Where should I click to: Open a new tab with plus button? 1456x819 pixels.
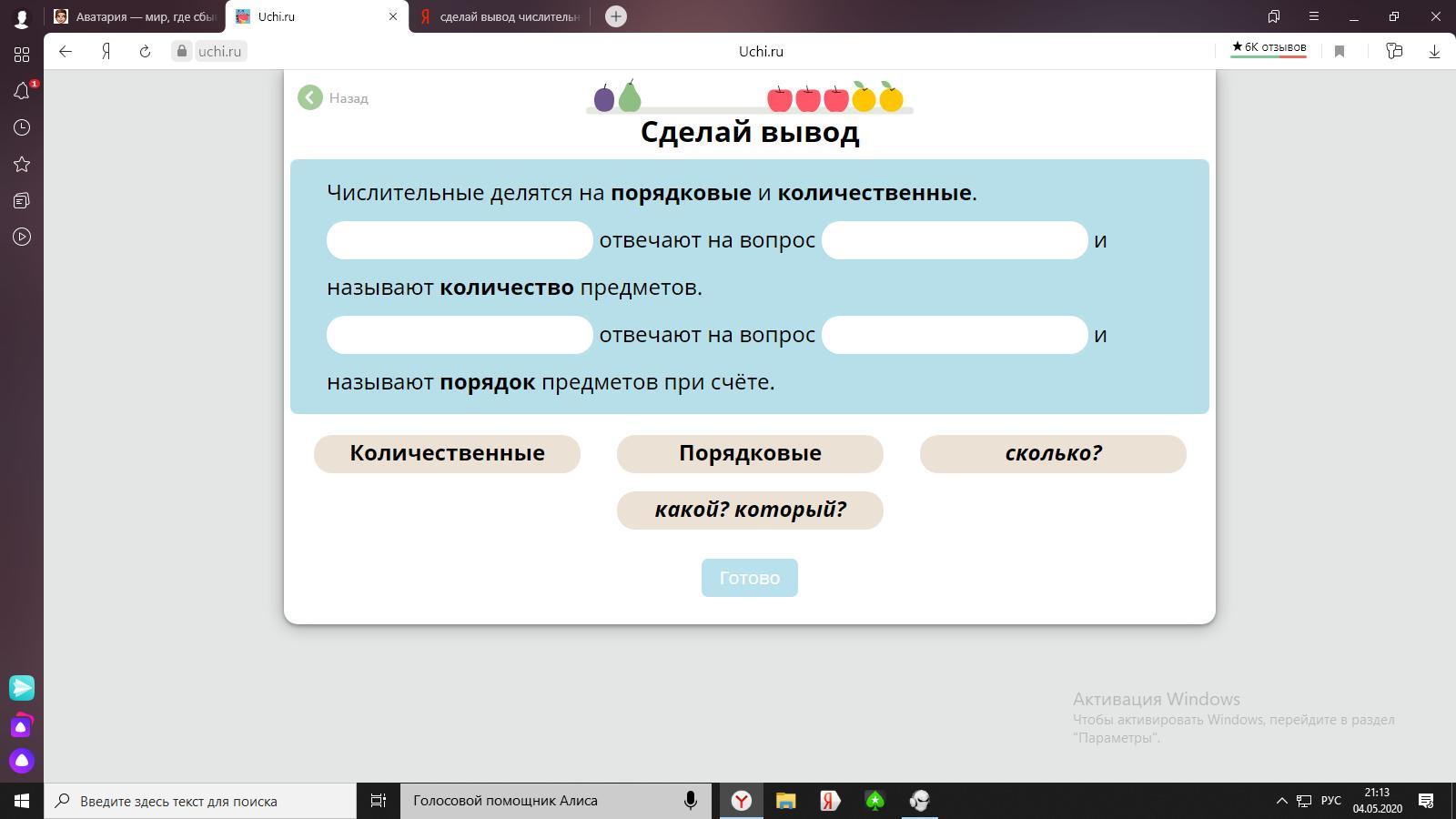tap(616, 16)
